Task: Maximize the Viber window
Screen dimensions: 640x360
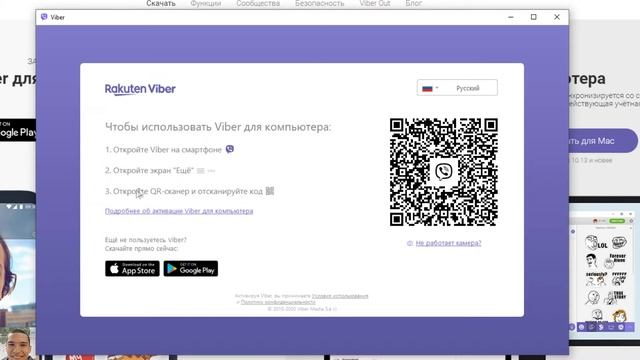Action: coord(533,17)
